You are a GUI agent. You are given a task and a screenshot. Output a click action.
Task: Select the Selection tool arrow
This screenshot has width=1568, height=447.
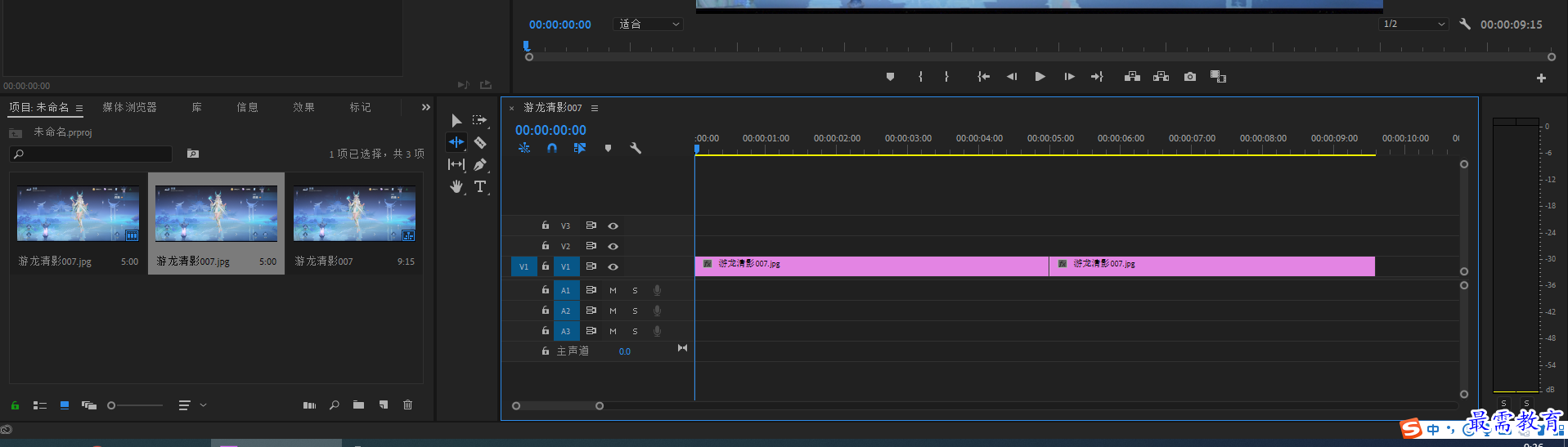tap(456, 120)
